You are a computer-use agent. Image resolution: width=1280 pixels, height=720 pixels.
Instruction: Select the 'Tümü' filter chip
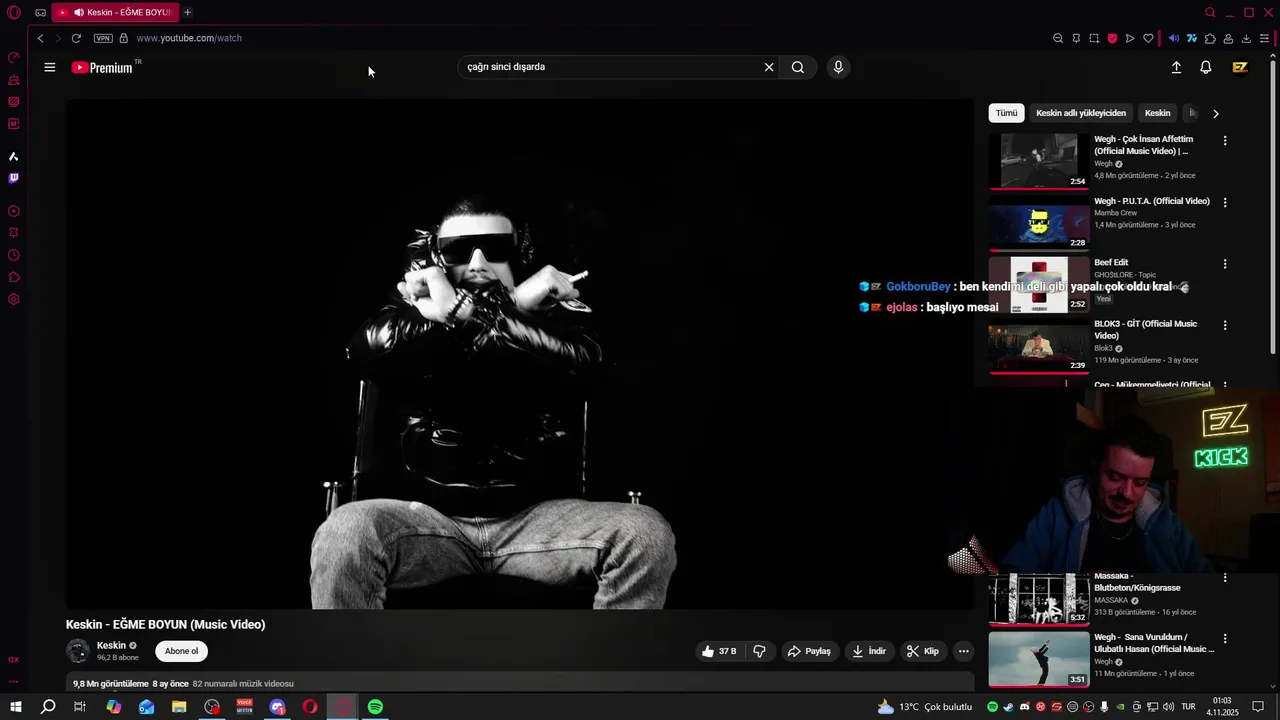click(1006, 113)
